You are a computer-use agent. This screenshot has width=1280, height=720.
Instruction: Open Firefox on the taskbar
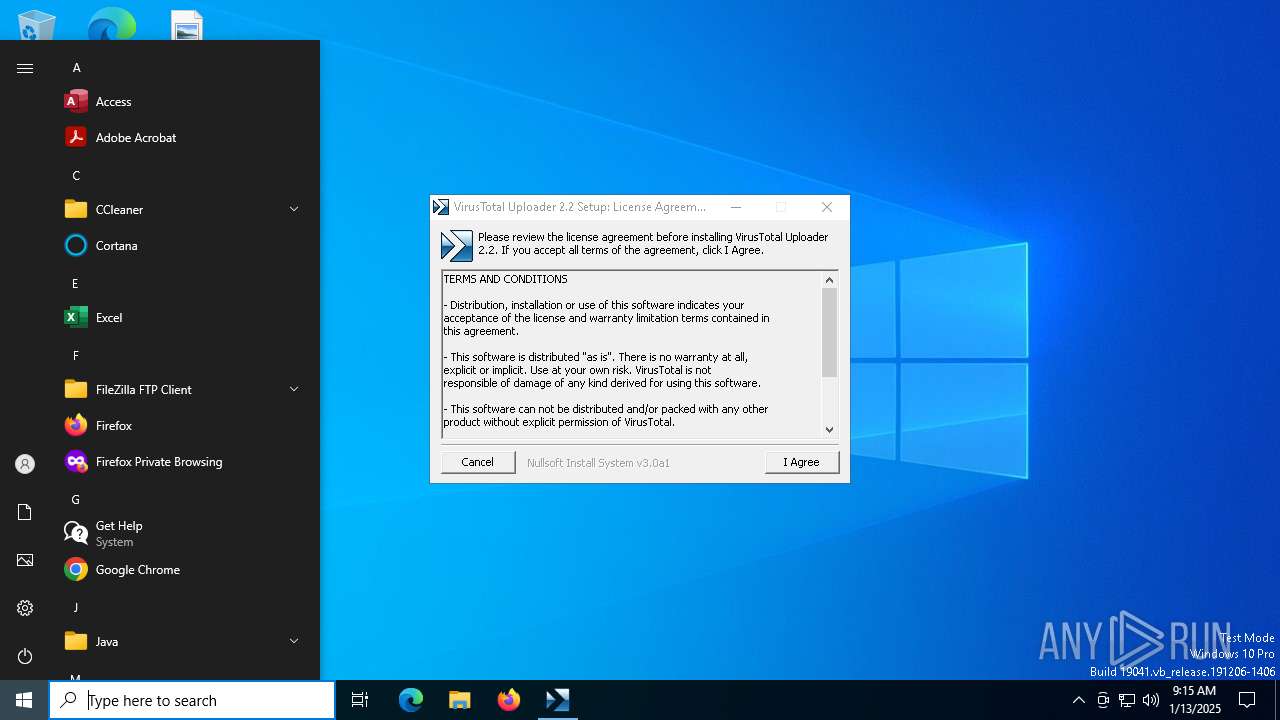click(x=509, y=700)
